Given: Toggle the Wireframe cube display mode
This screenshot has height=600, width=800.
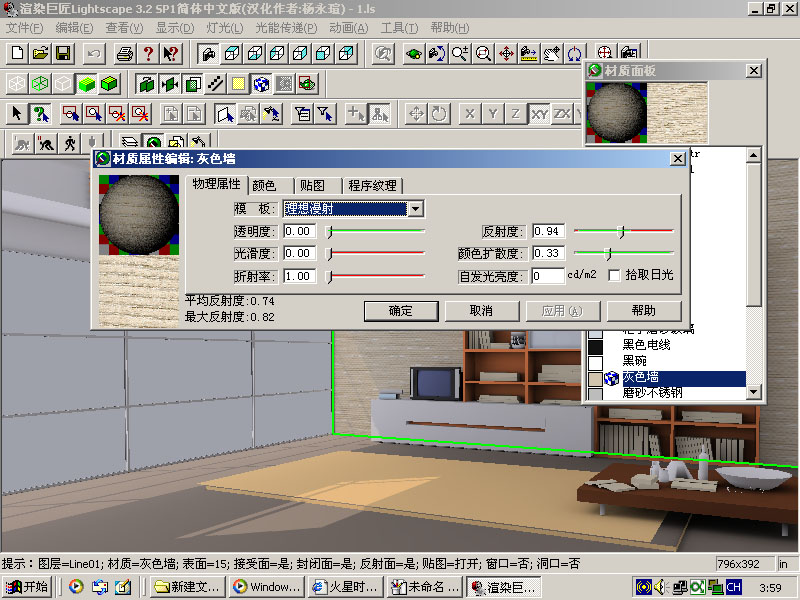Looking at the screenshot, I should tap(17, 84).
